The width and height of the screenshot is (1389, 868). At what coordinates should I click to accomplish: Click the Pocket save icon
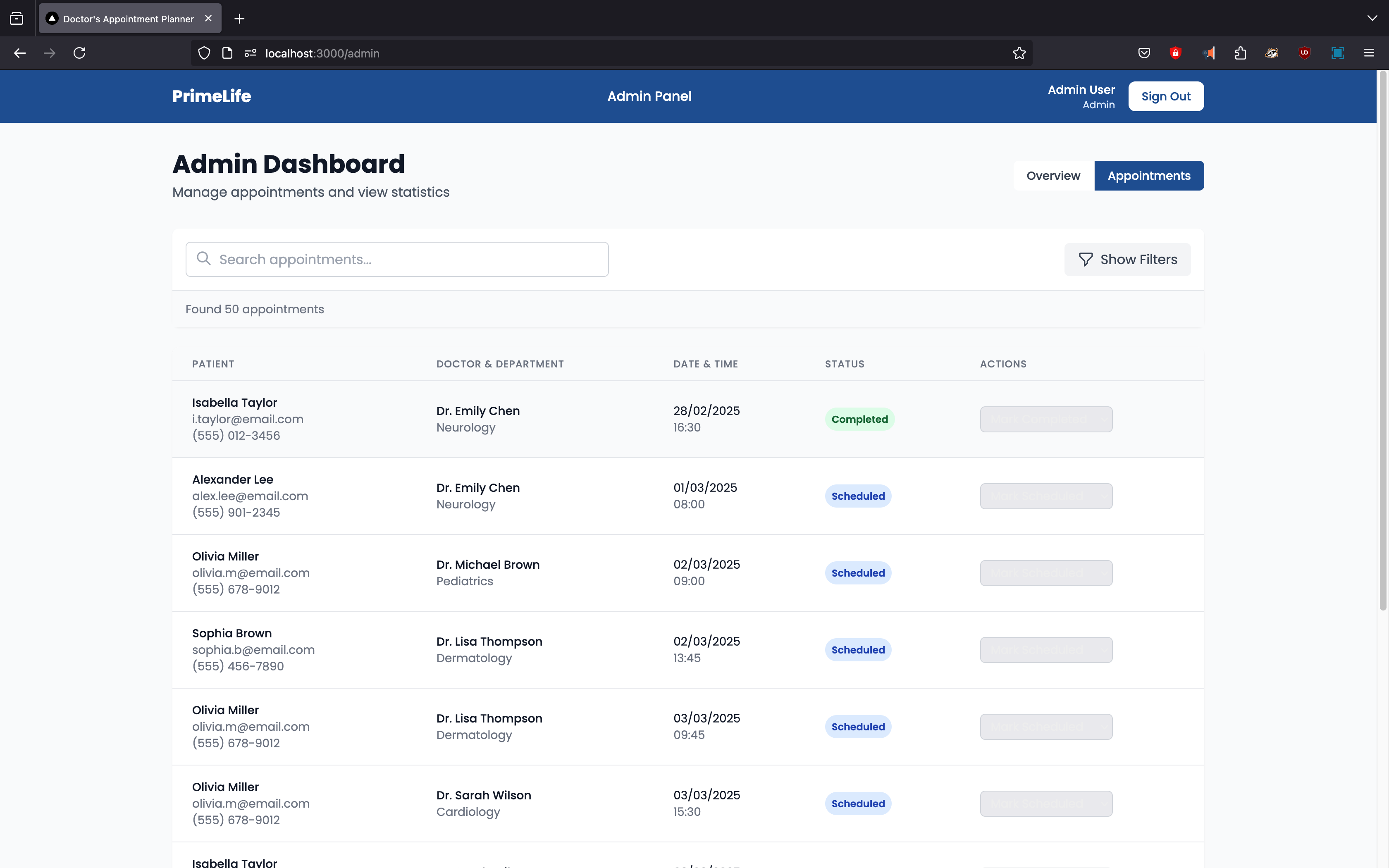[x=1144, y=53]
